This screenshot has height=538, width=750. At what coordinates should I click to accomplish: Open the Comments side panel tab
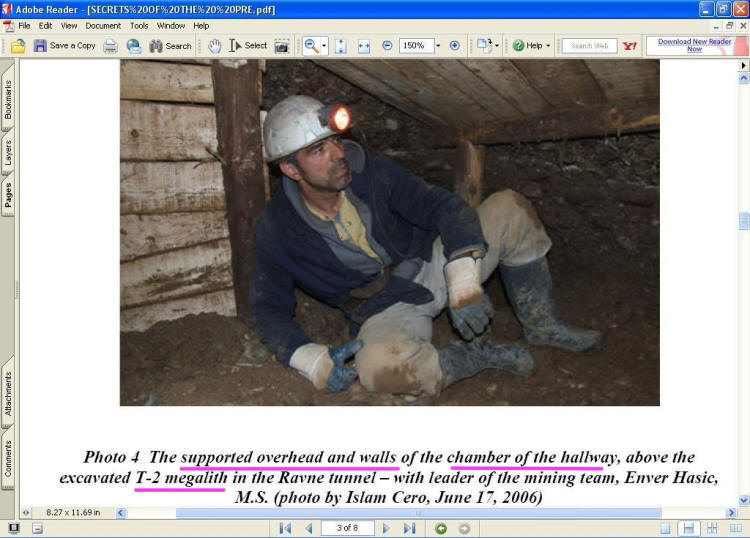click(8, 458)
